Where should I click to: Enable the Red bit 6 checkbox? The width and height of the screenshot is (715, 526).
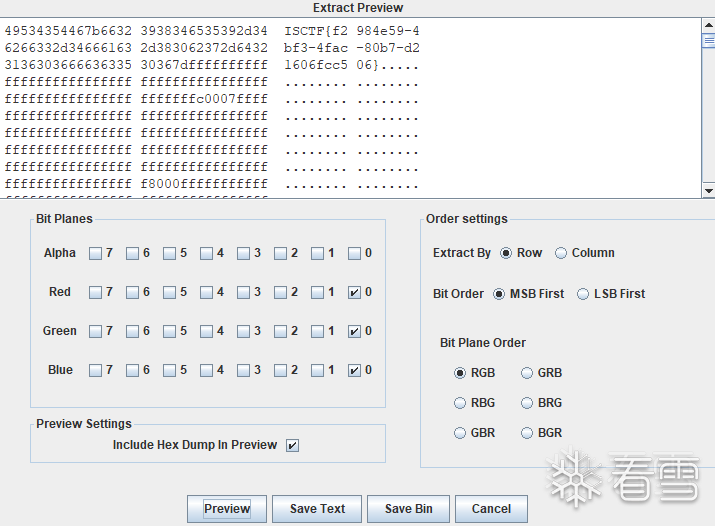click(132, 292)
